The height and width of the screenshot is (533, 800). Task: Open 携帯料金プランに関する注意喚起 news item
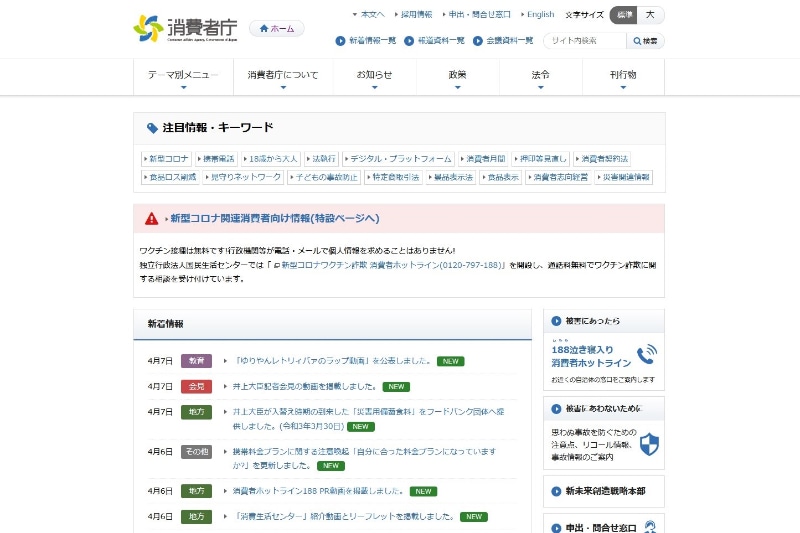point(364,459)
